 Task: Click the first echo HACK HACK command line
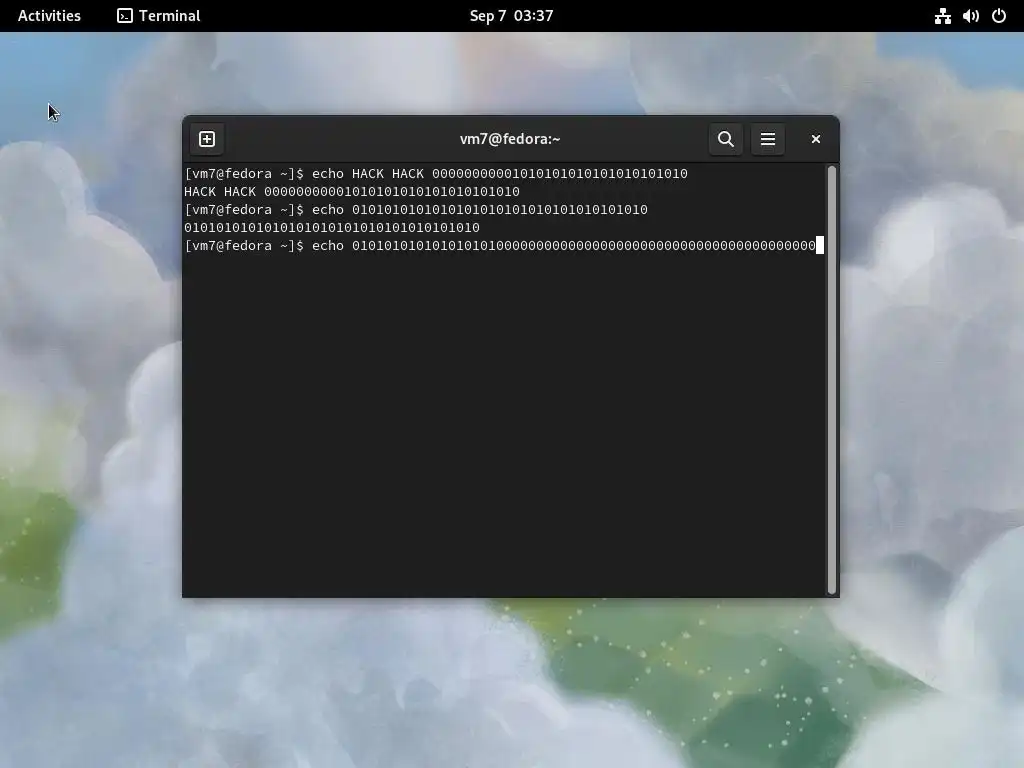tap(436, 174)
